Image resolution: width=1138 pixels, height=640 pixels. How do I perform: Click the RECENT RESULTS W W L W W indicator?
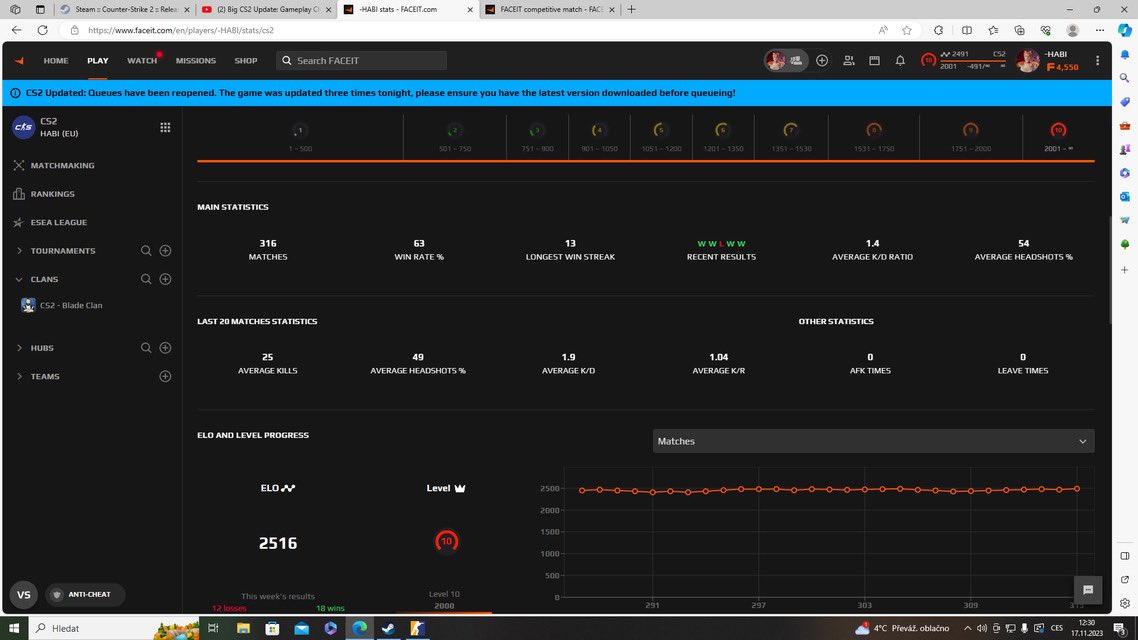[x=721, y=244]
